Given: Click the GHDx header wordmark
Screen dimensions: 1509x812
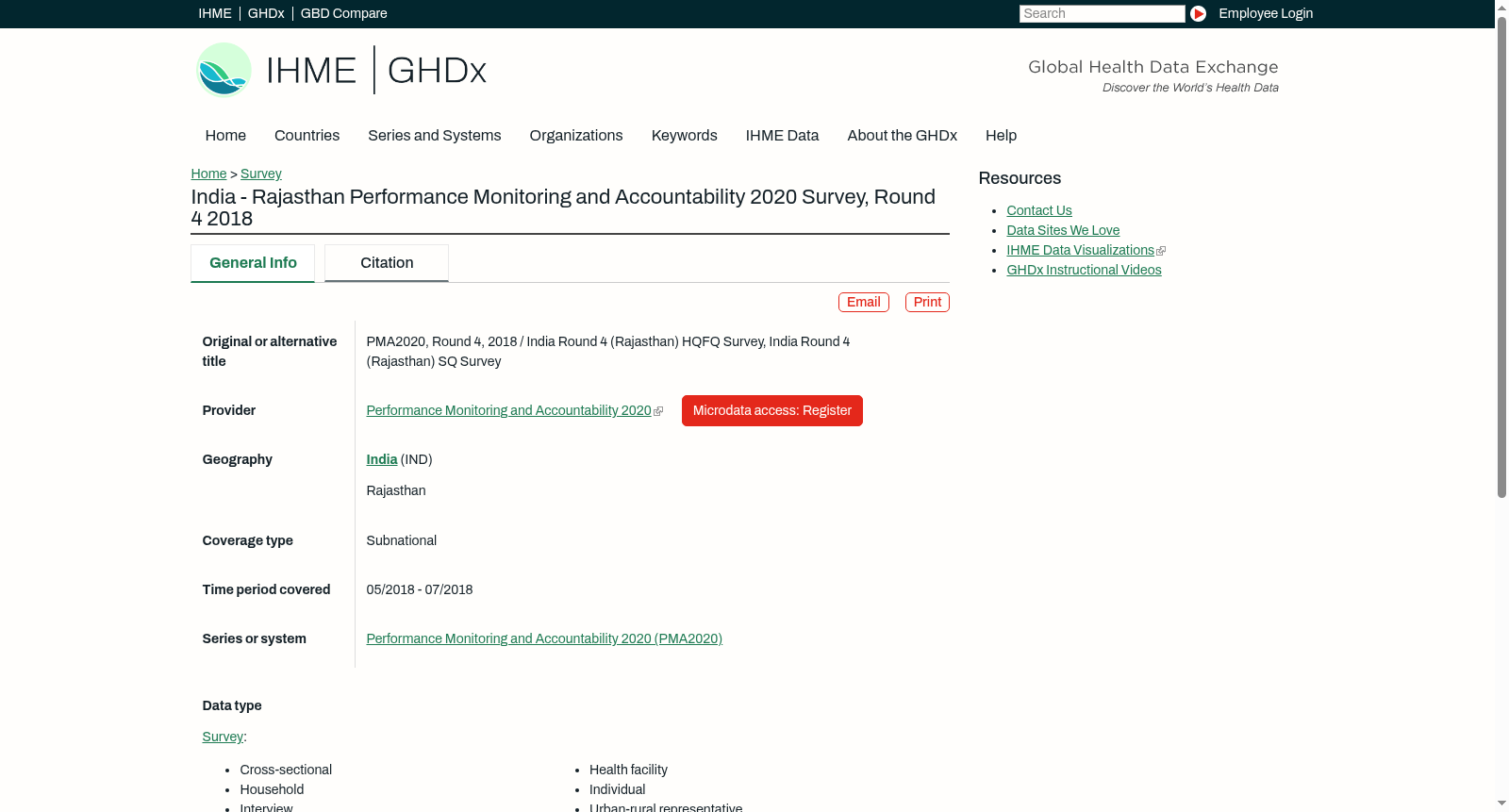Looking at the screenshot, I should [437, 71].
